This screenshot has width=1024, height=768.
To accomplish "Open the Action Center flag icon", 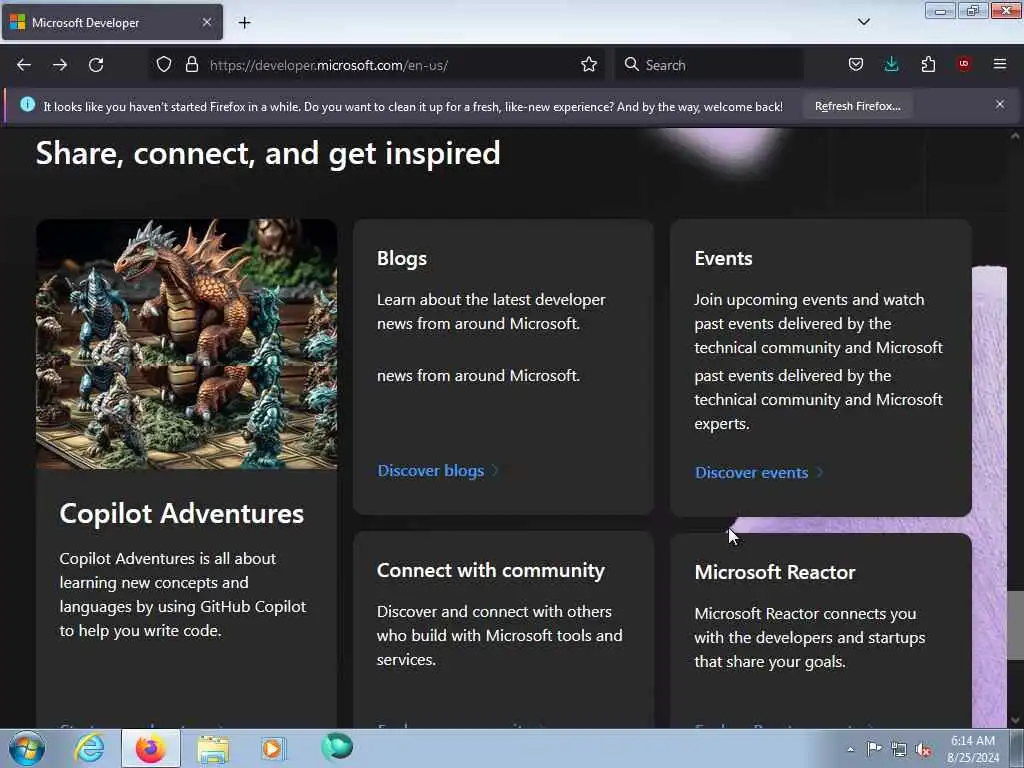I will click(x=874, y=748).
